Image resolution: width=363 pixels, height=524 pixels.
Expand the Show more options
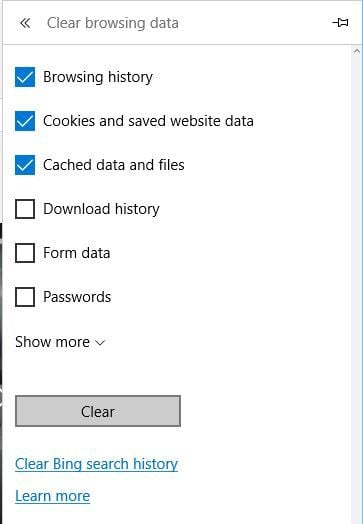click(x=60, y=342)
